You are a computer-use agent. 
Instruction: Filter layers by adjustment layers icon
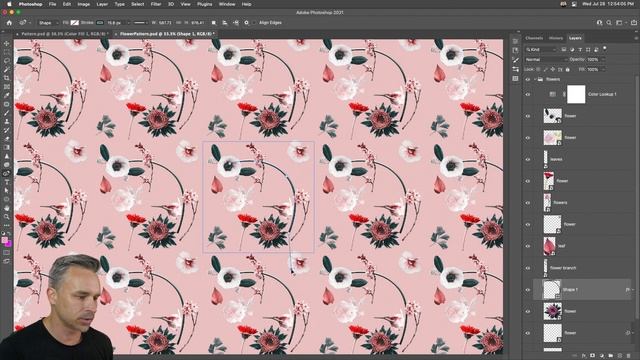[x=572, y=49]
